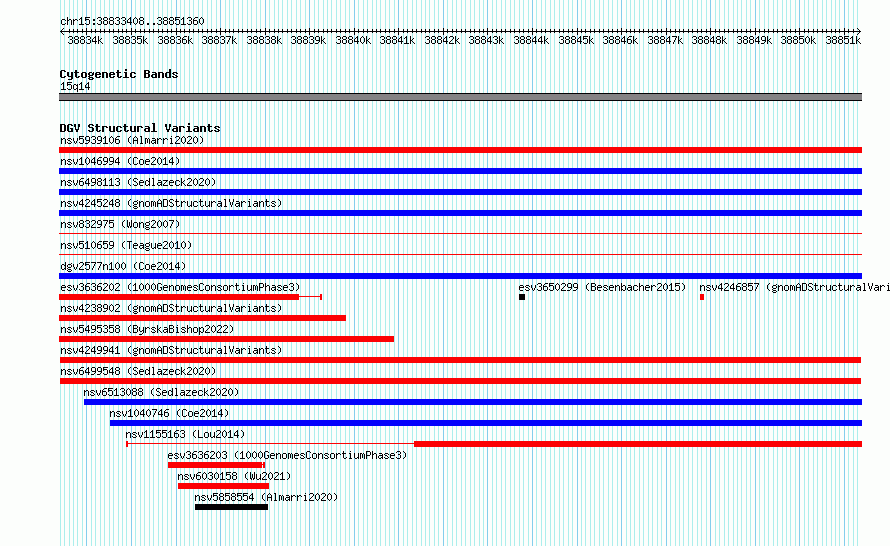Click the thin red line under nsv510659
The image size is (890, 546).
(x=460, y=254)
